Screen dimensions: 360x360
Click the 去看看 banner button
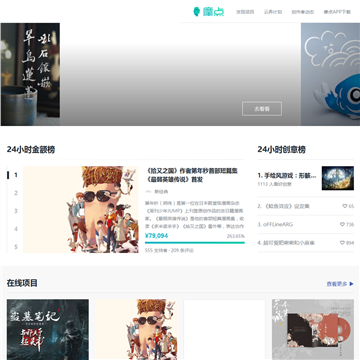(262, 109)
